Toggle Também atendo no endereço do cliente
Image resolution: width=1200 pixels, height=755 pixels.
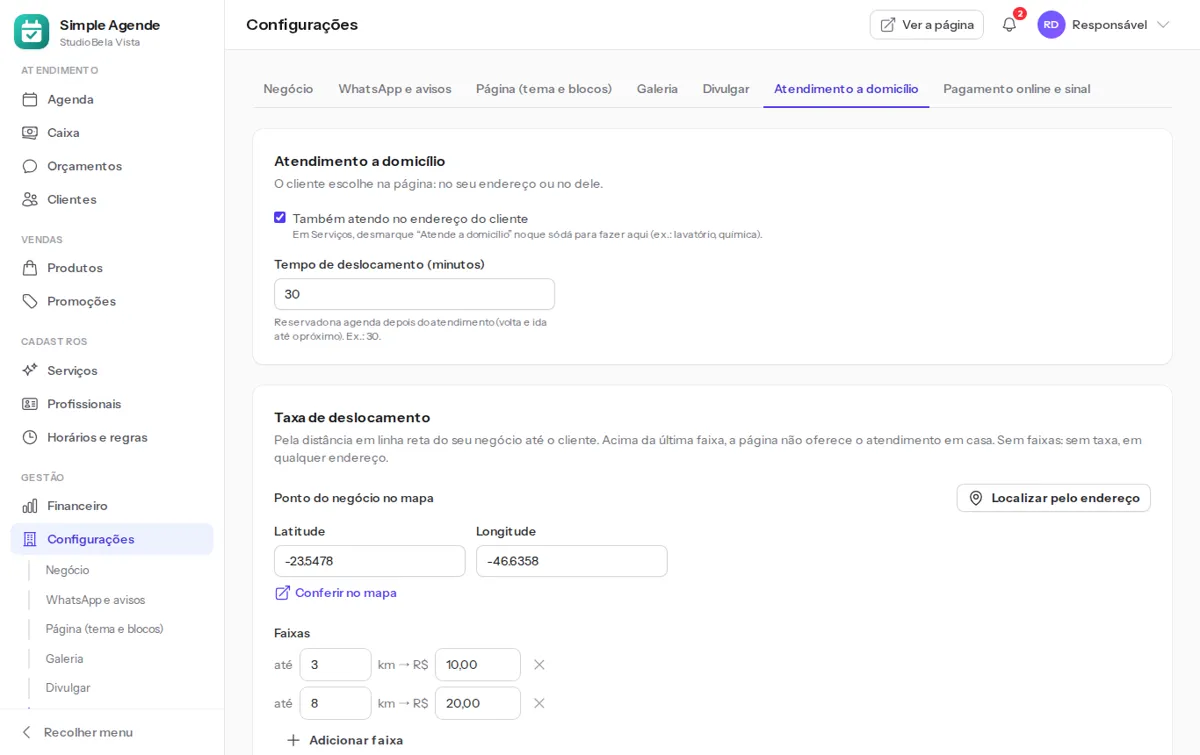280,217
